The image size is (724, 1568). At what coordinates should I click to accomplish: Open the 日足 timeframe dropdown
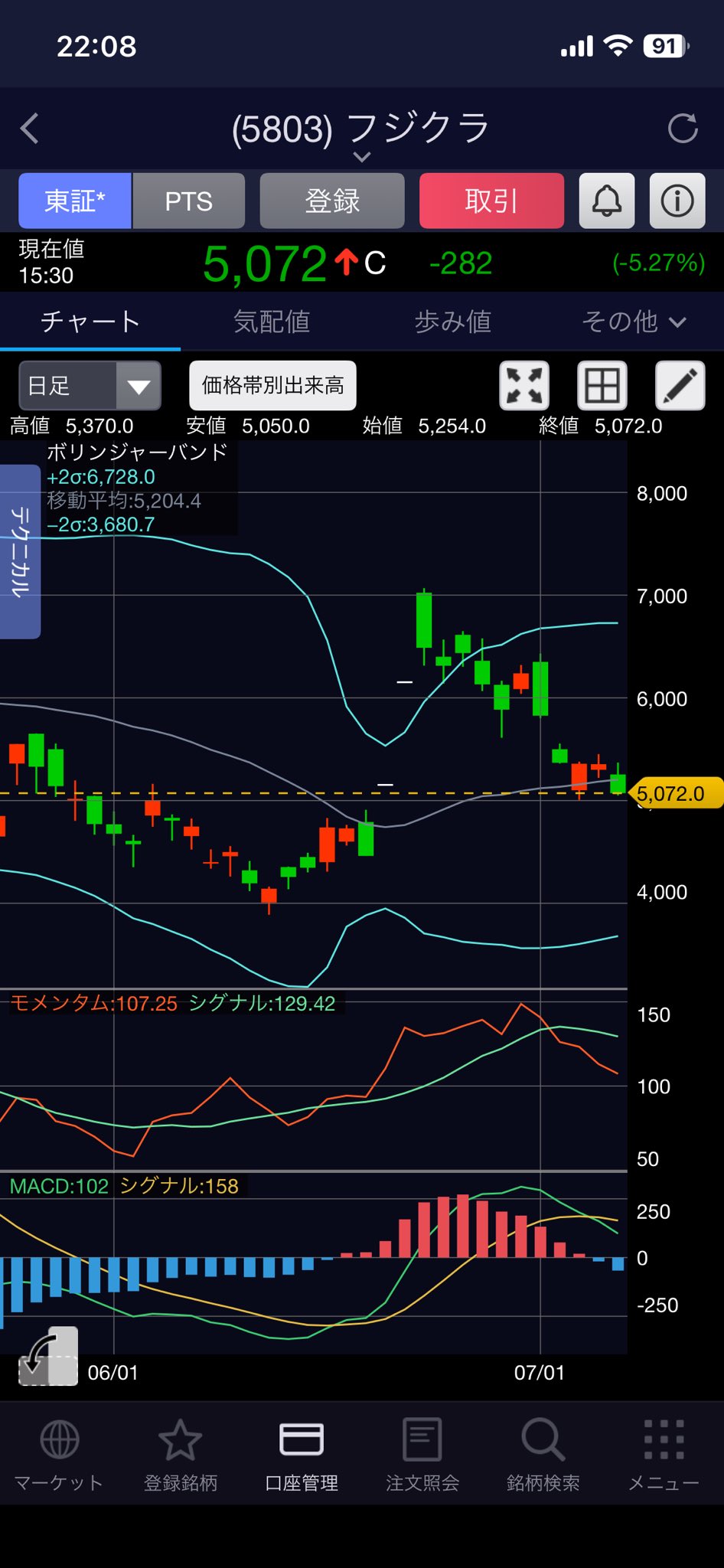(x=90, y=385)
